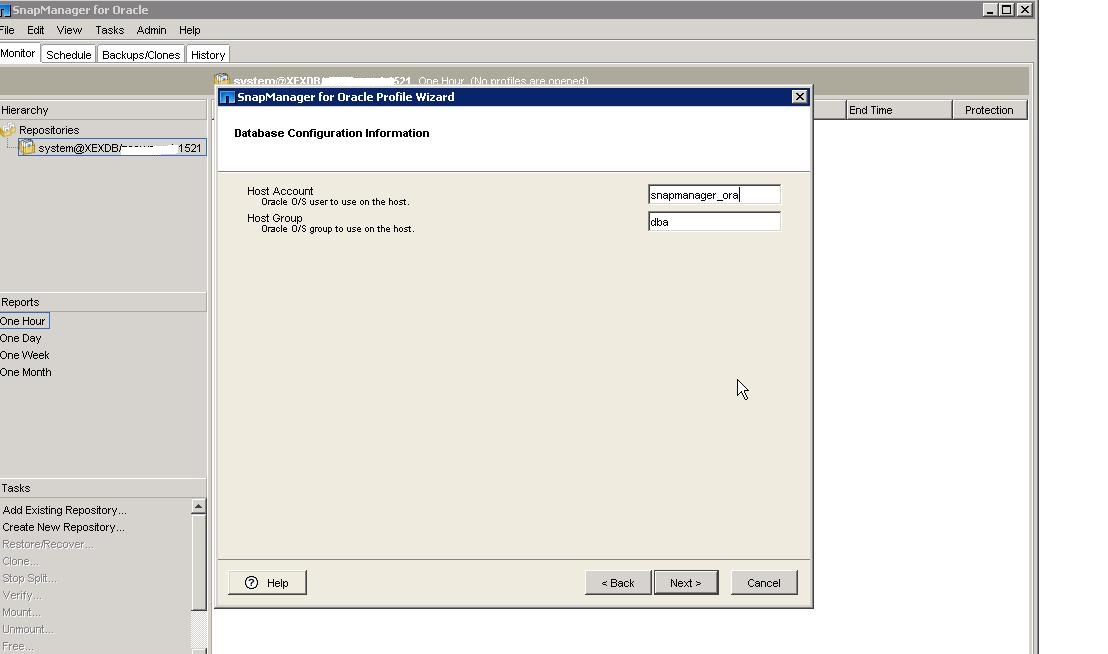This screenshot has height=654, width=1108.
Task: Open the Help menu in menu bar
Action: point(189,30)
